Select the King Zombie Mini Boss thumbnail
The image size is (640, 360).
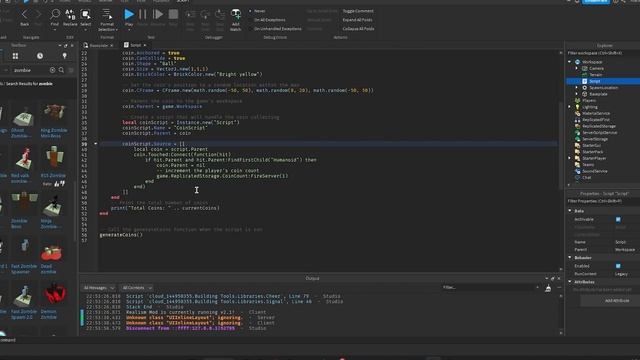click(54, 113)
